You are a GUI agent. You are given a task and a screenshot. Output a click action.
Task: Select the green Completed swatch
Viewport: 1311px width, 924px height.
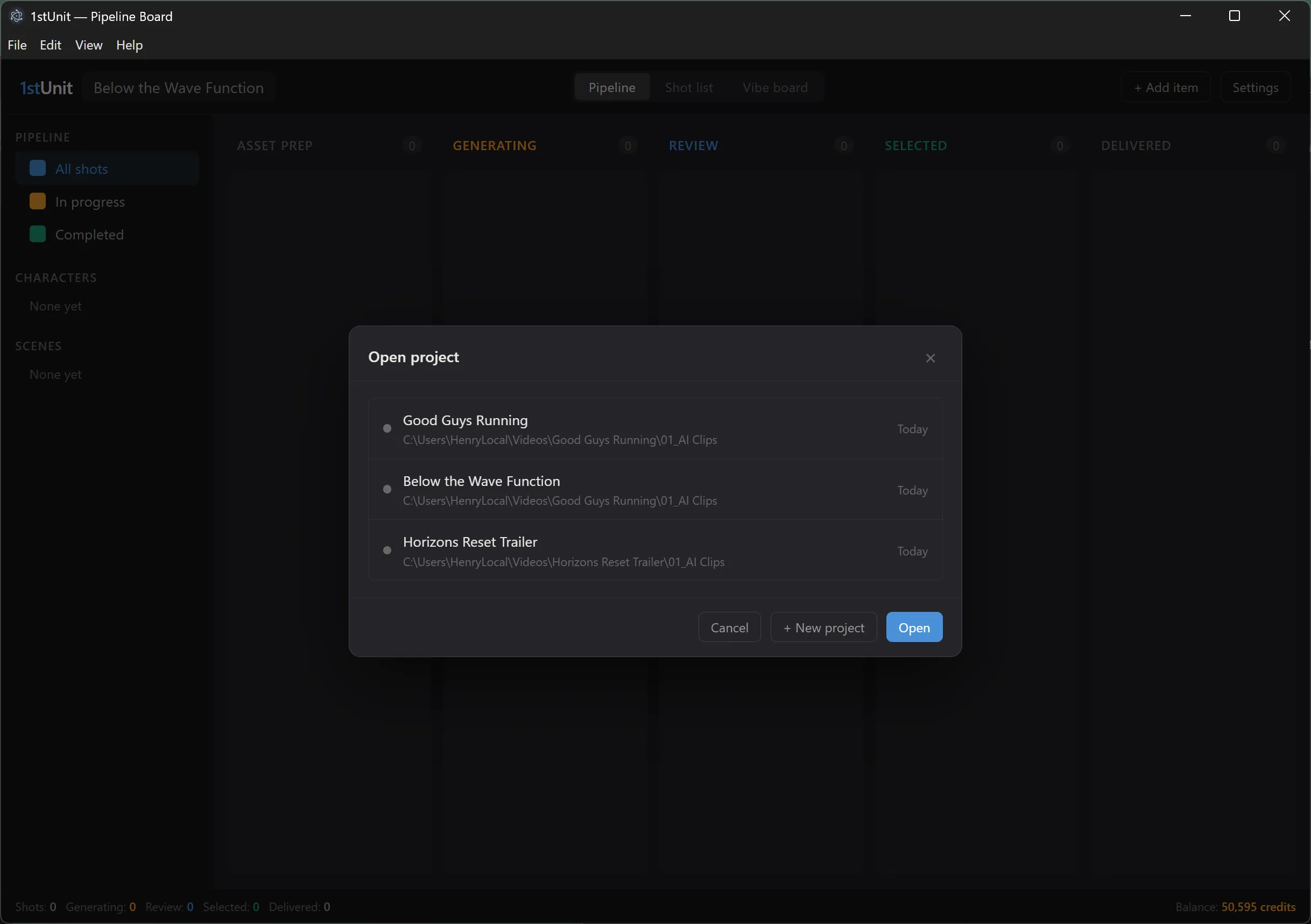click(38, 234)
